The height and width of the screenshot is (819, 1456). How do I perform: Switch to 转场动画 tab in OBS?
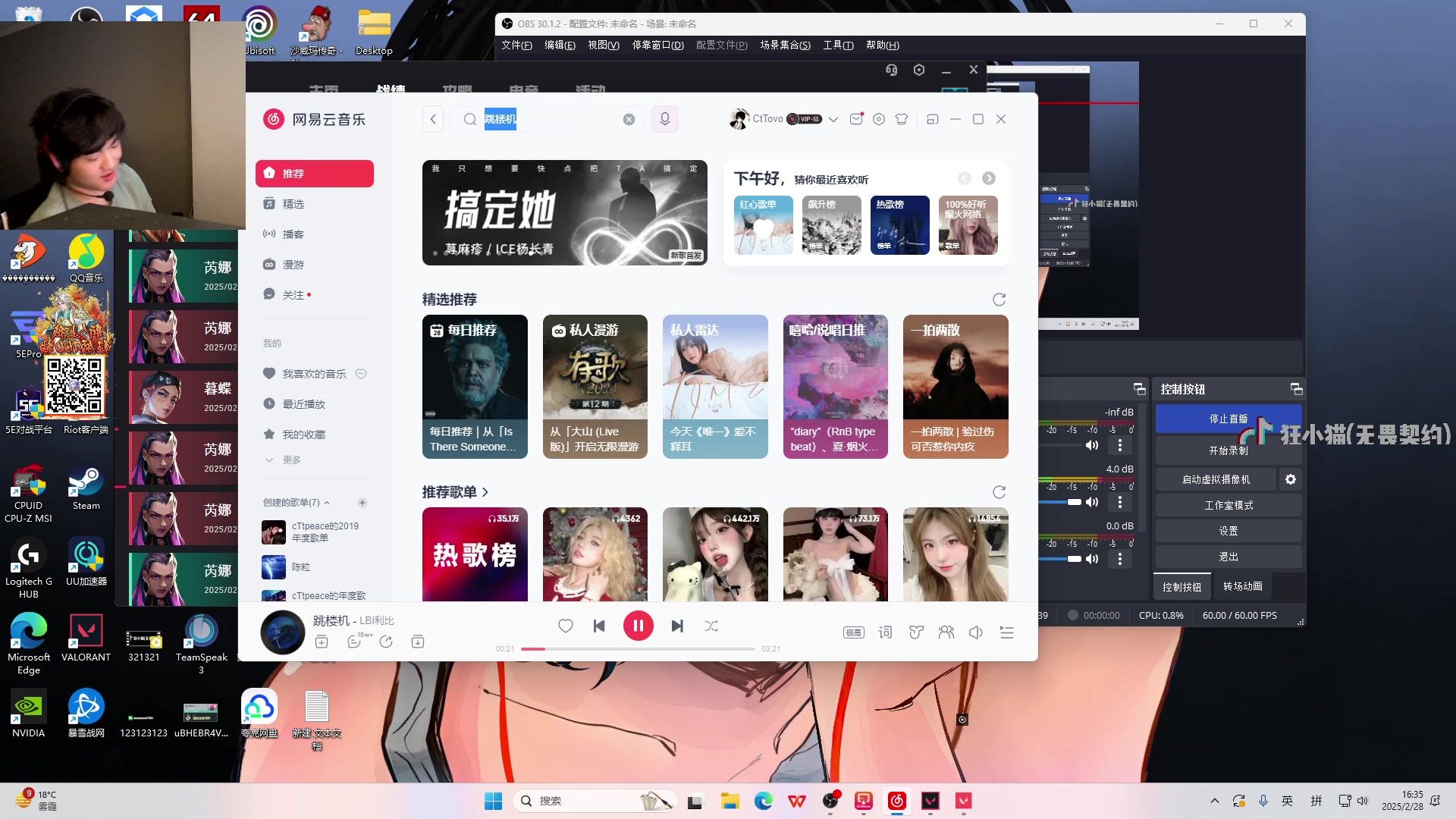pos(1242,586)
